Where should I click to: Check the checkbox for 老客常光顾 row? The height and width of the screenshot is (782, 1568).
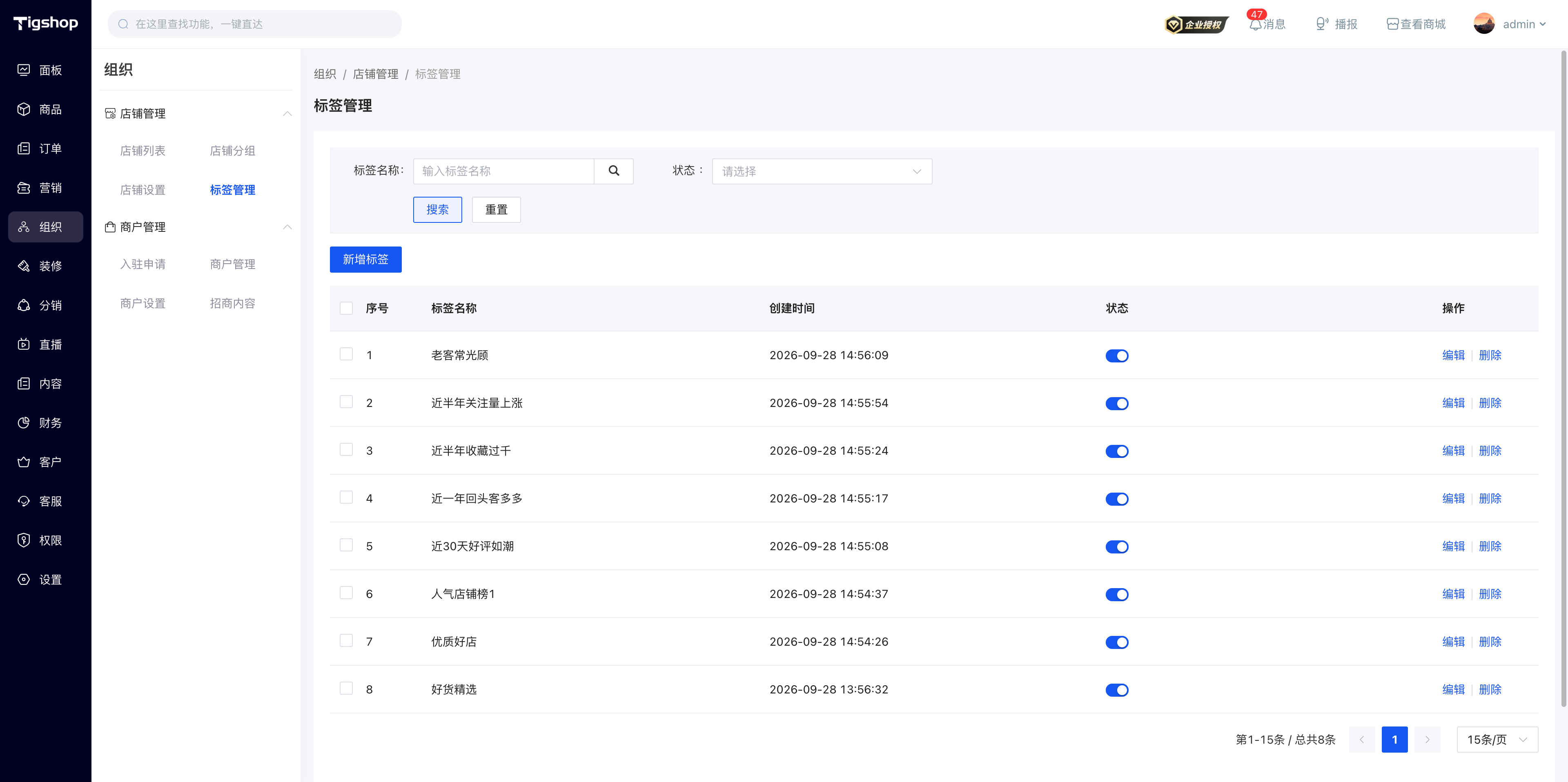pyautogui.click(x=346, y=354)
